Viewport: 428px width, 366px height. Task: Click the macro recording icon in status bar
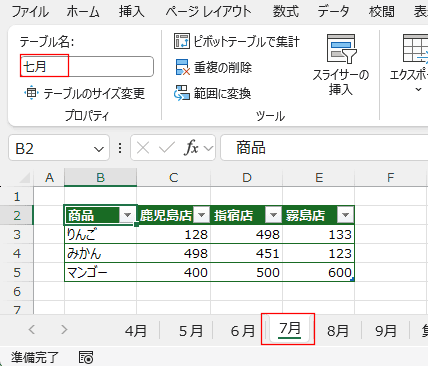[x=86, y=357]
